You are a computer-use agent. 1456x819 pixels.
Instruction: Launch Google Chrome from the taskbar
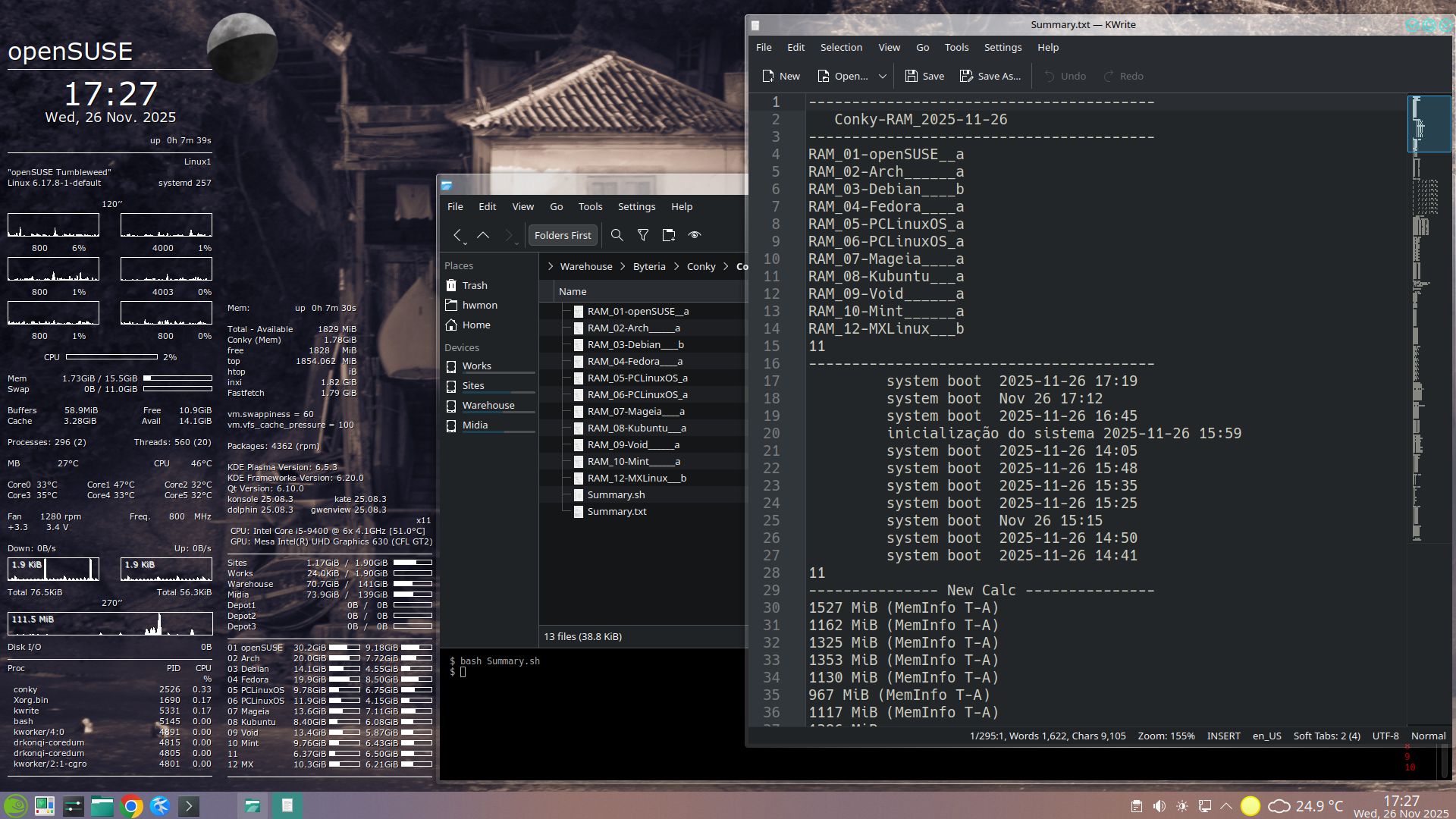(x=131, y=806)
